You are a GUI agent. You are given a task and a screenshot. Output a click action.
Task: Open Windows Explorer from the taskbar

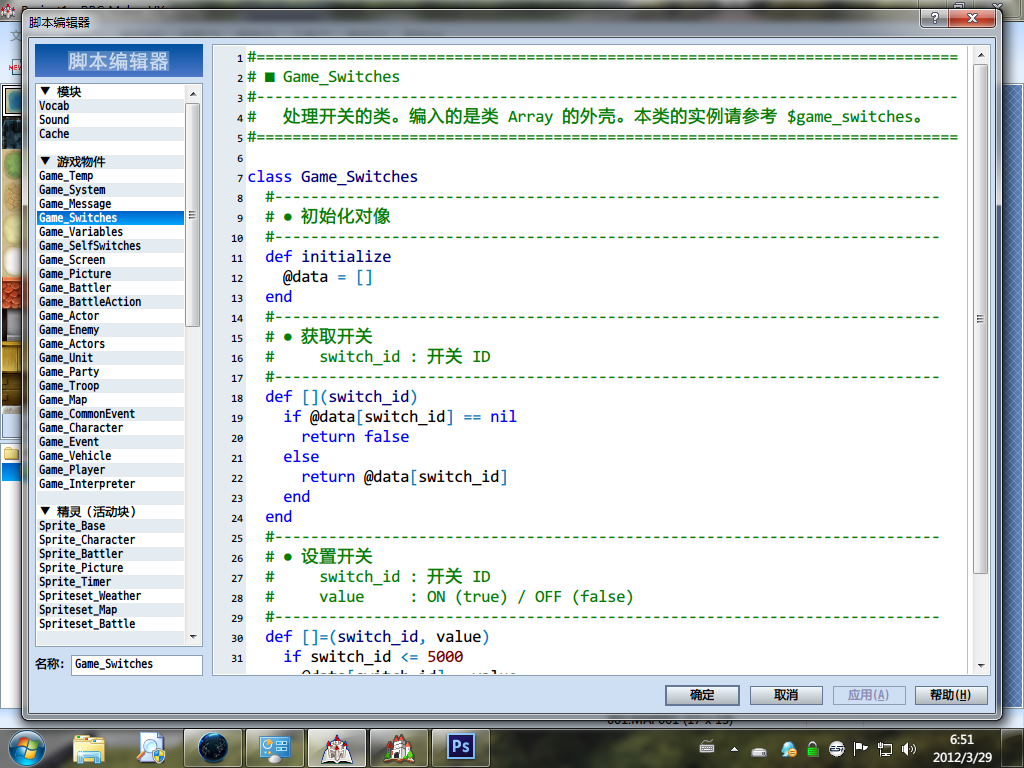(x=89, y=746)
